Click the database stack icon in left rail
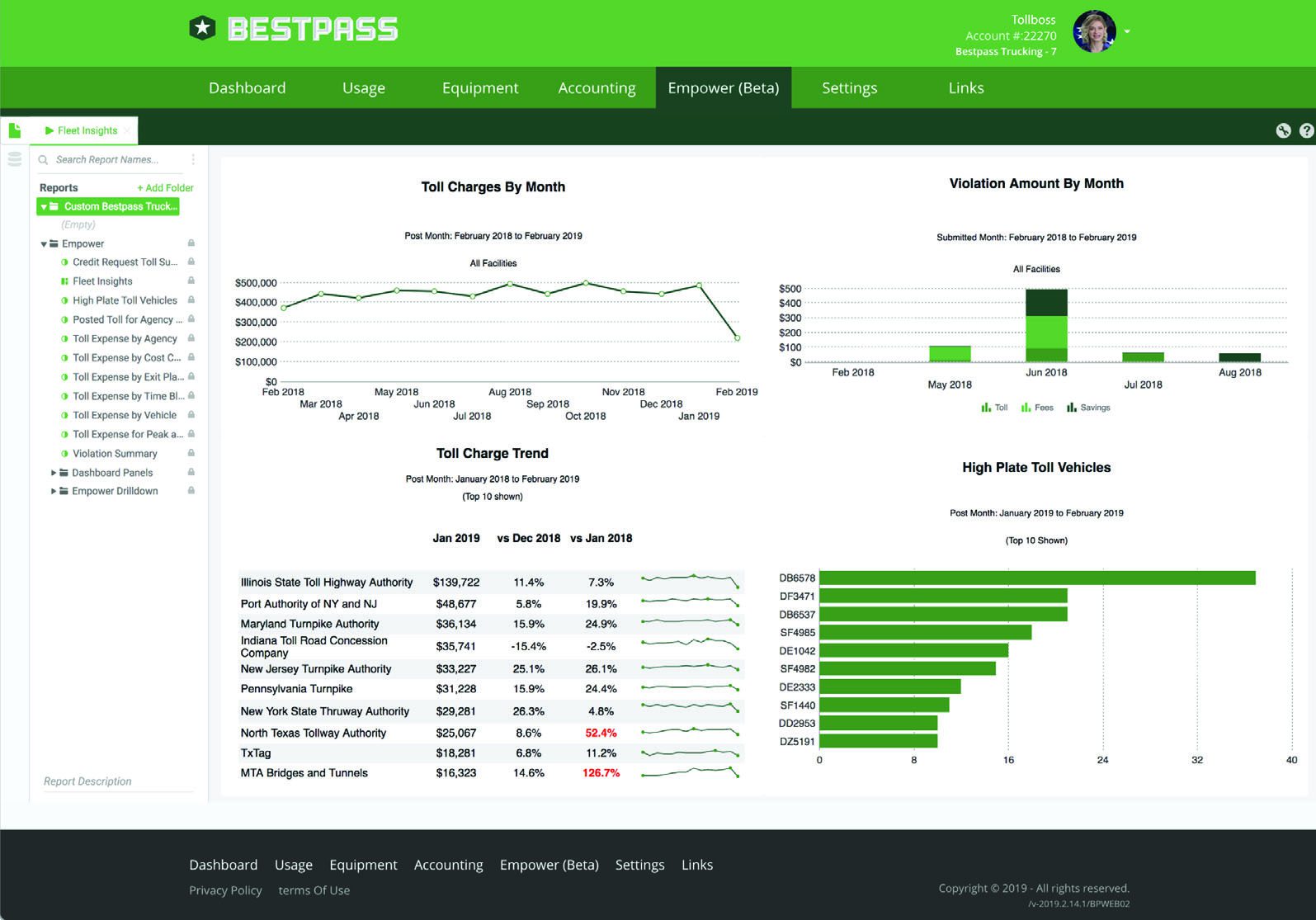Screen dimensions: 1316x920 (15, 159)
